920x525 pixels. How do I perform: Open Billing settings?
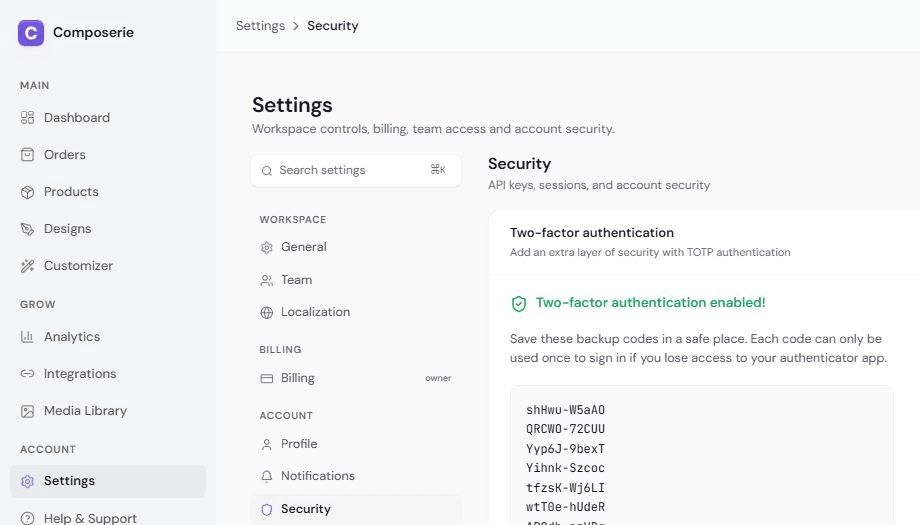pyautogui.click(x=356, y=378)
